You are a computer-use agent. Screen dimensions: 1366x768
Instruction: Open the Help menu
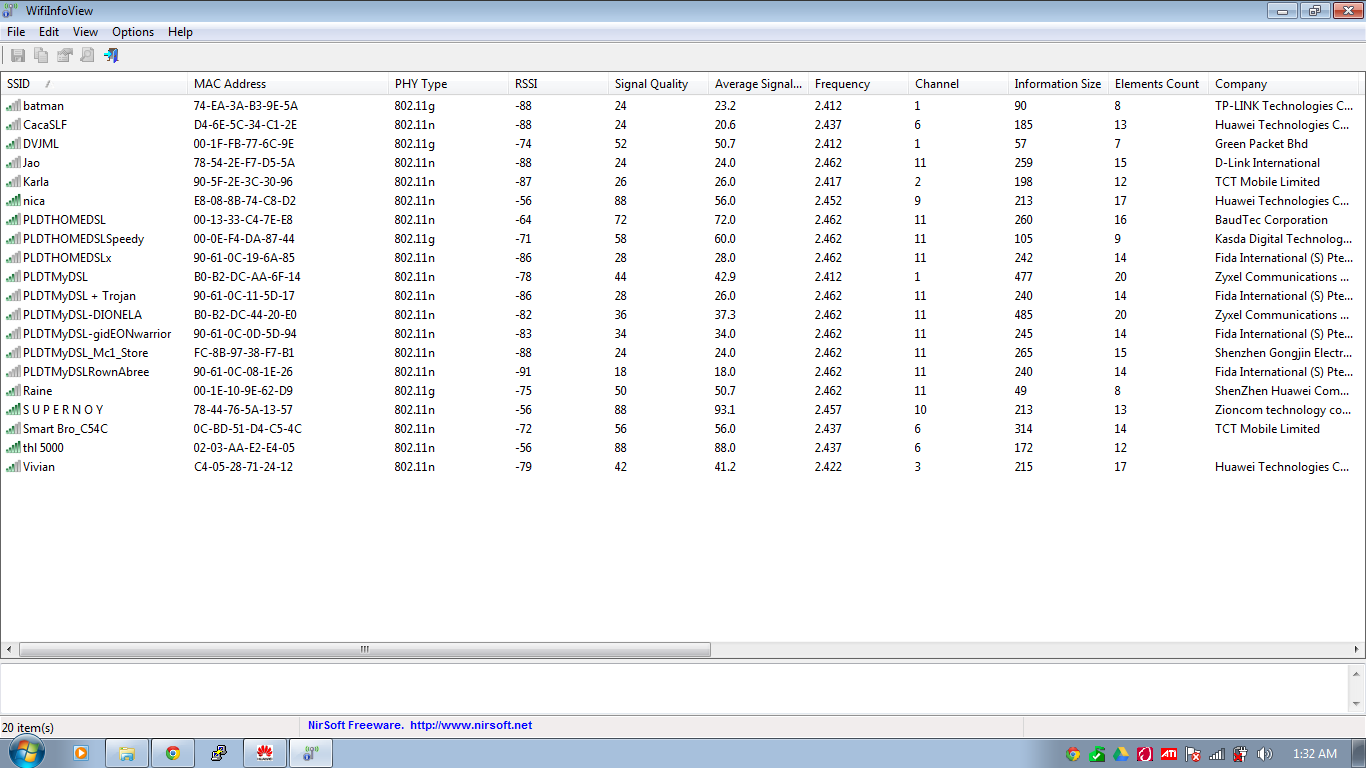180,32
